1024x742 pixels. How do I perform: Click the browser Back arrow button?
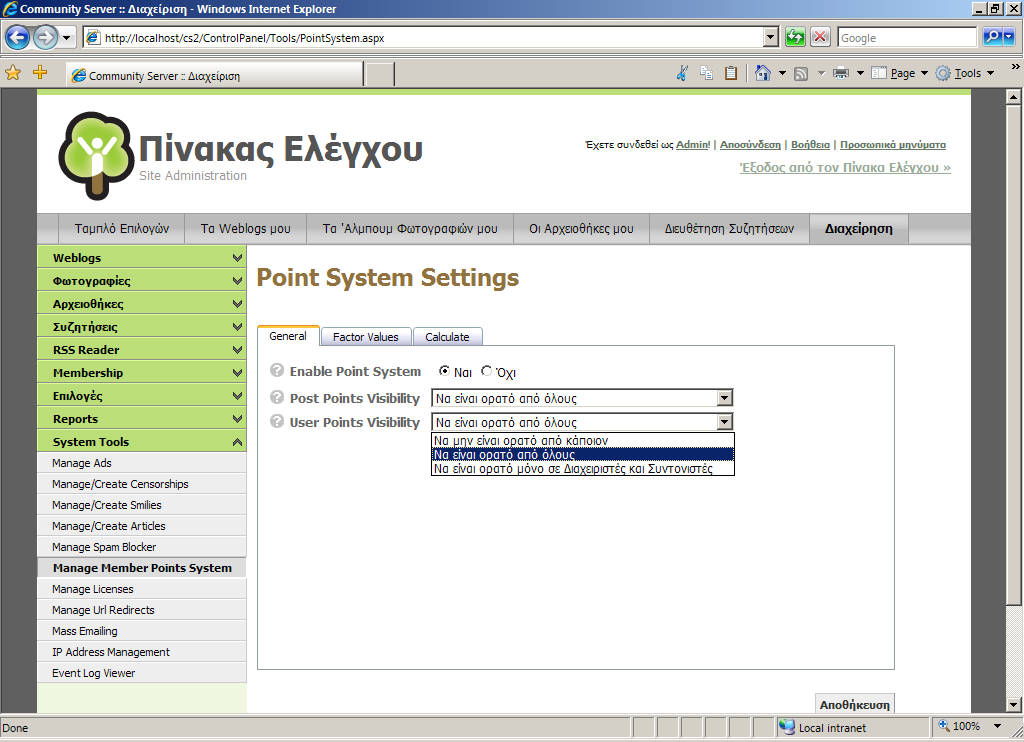[18, 38]
